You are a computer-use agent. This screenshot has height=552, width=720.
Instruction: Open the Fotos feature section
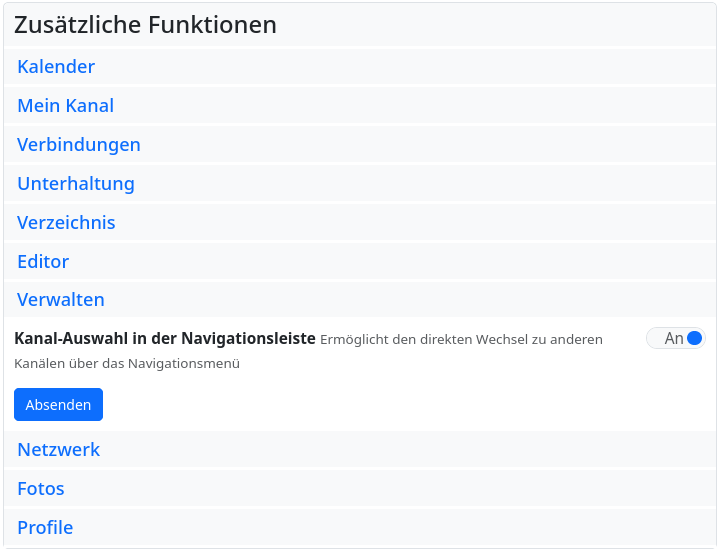click(40, 489)
